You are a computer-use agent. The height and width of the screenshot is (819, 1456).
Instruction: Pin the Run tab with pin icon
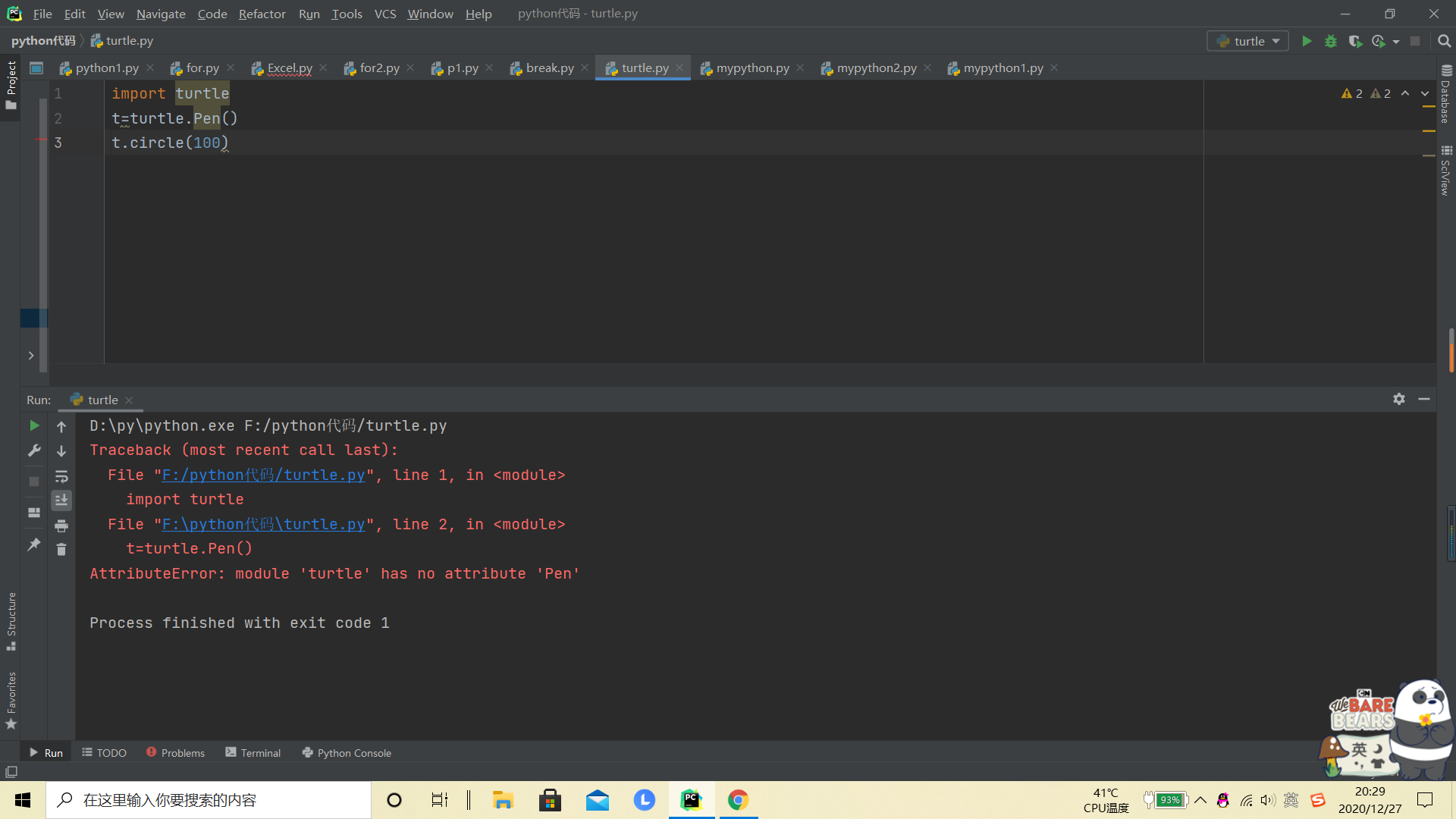[x=34, y=544]
